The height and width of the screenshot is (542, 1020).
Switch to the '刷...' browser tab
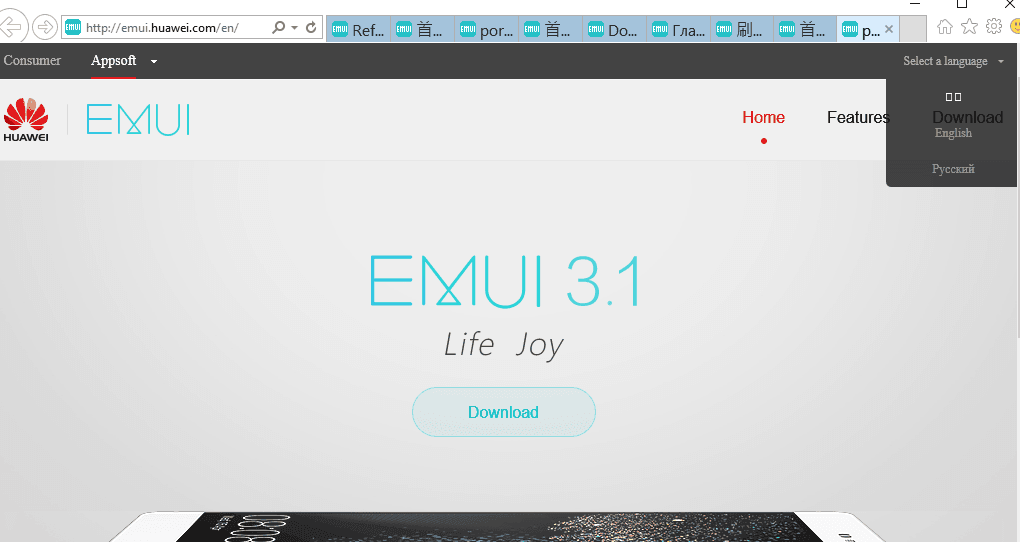pyautogui.click(x=742, y=29)
